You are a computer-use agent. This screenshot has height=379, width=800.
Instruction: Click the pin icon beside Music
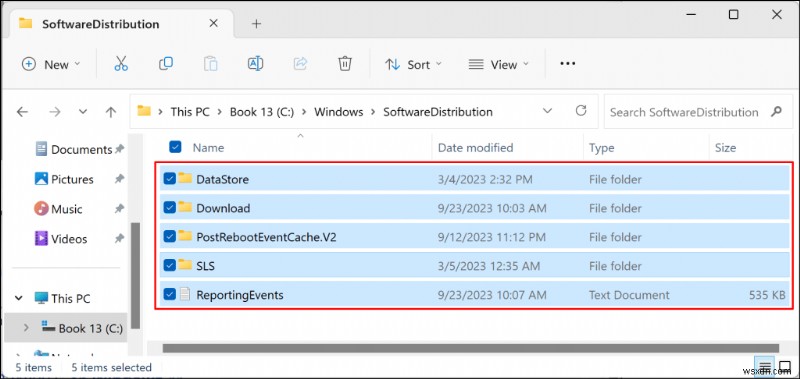(119, 208)
